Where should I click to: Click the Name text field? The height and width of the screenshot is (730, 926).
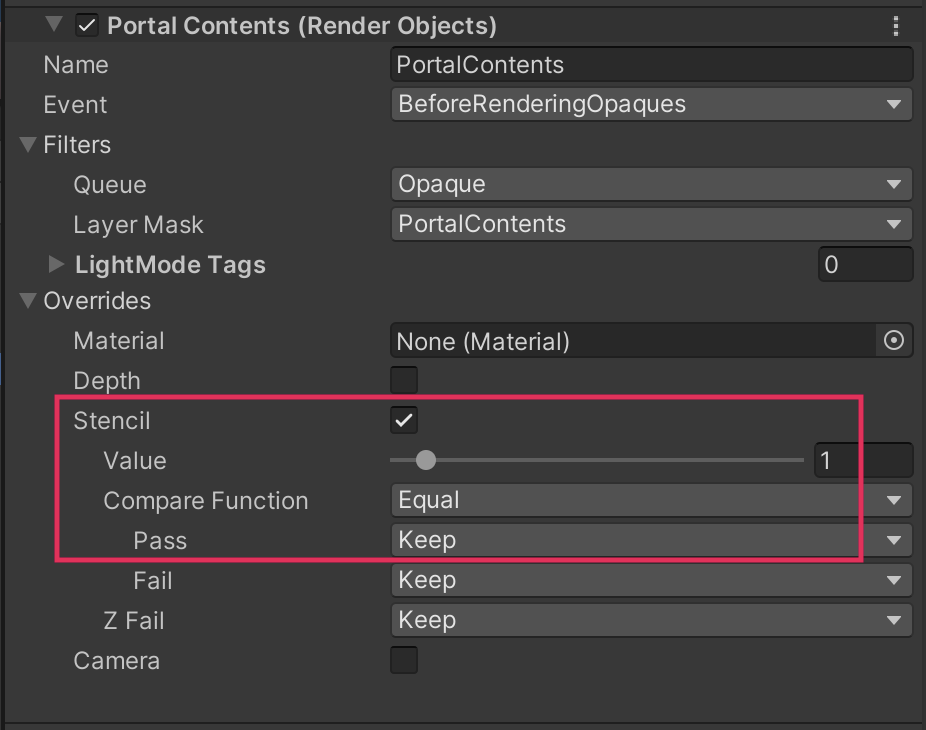[x=651, y=65]
